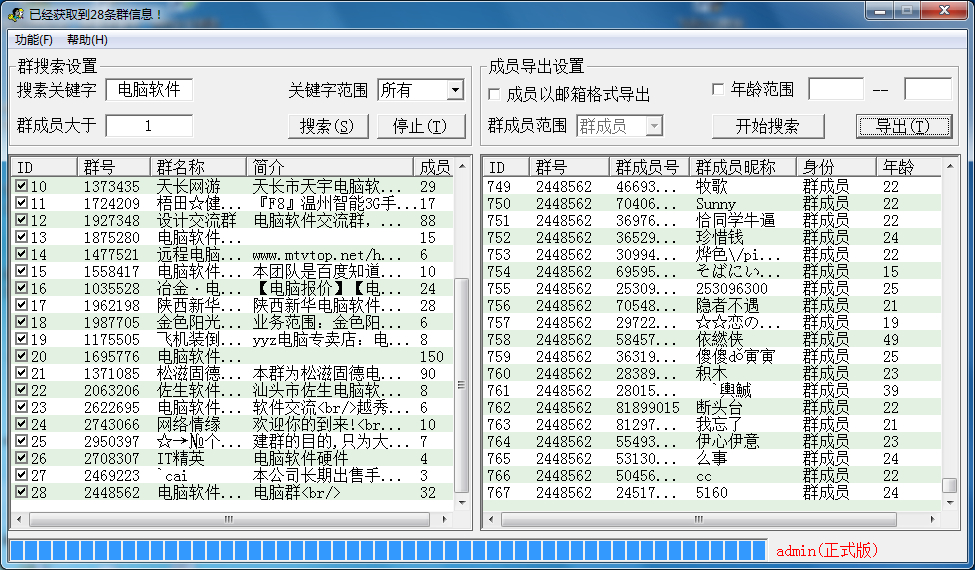The image size is (975, 570).
Task: Click the 搜索关键字 input field
Action: click(x=149, y=90)
